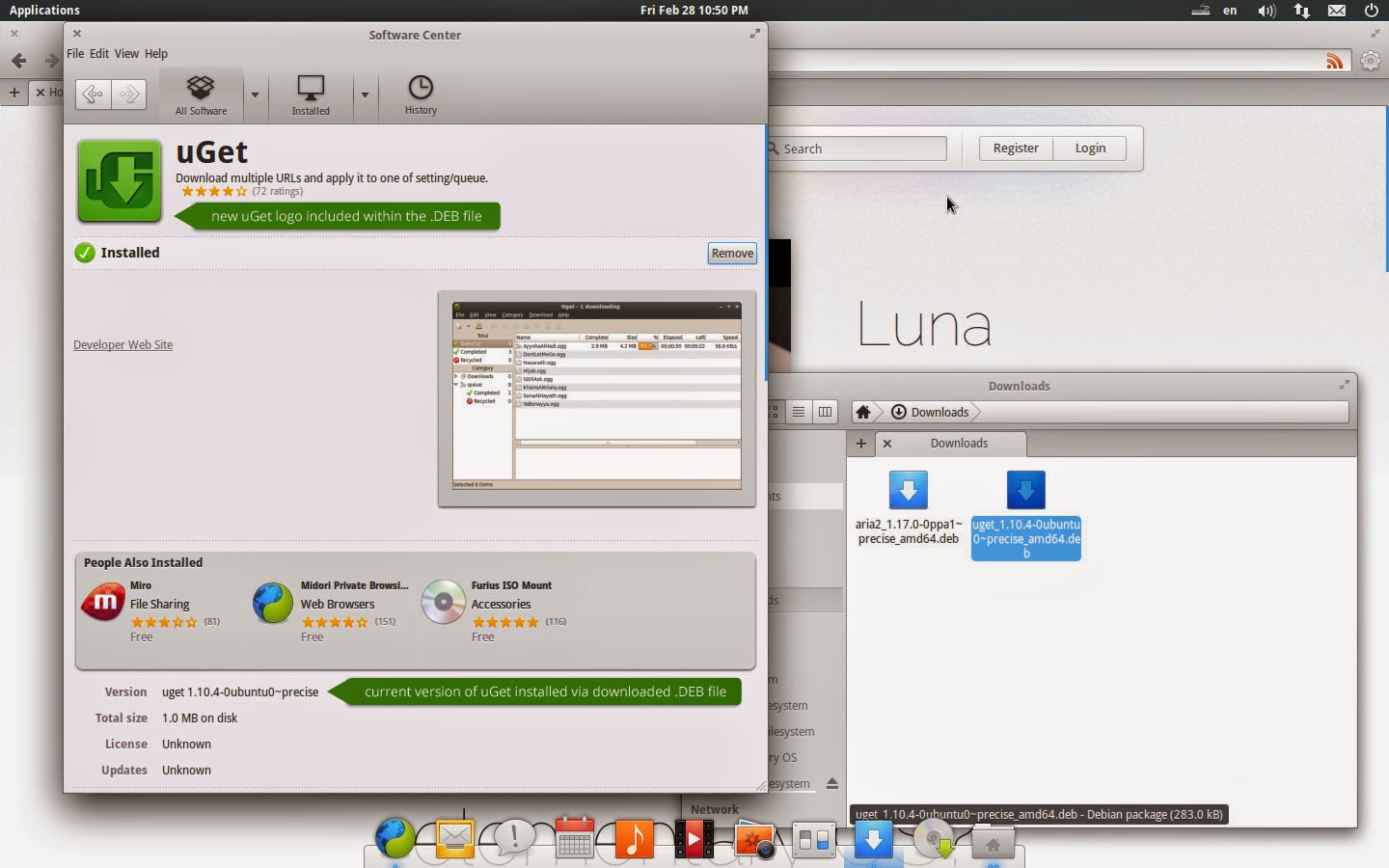Viewport: 1389px width, 868px height.
Task: Launch Midori browser from the dock
Action: [395, 838]
